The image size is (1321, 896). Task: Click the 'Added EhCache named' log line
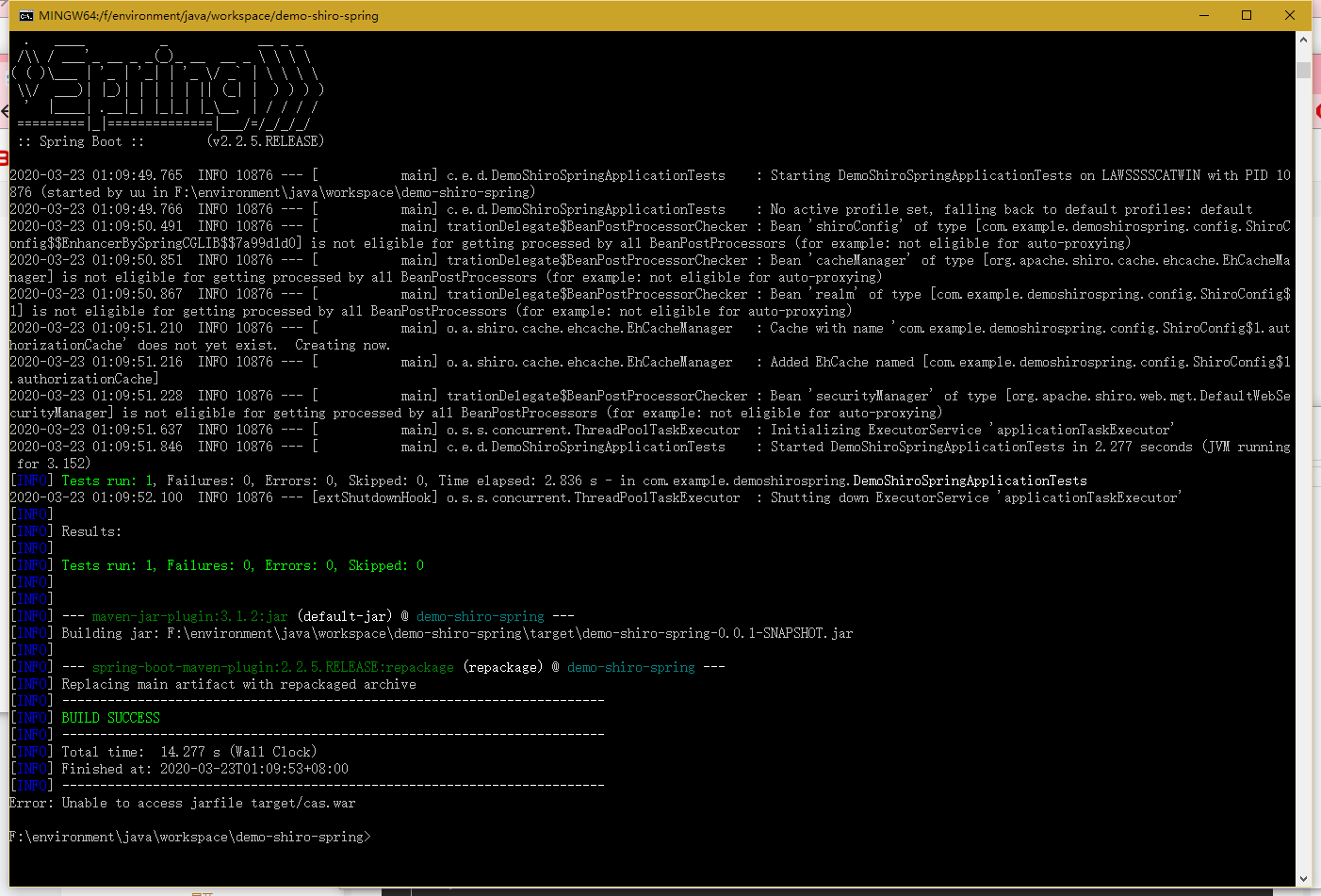pos(650,370)
